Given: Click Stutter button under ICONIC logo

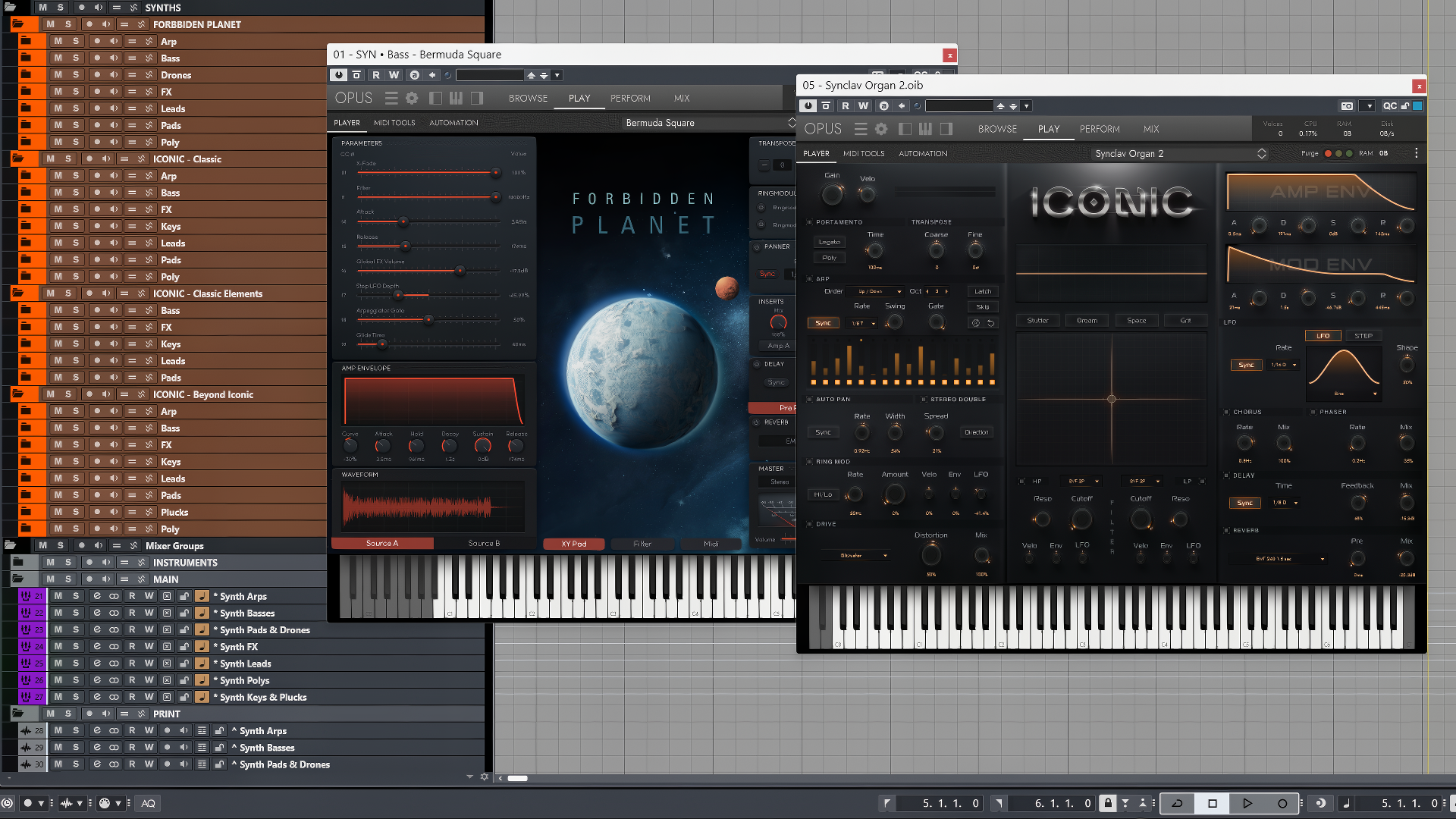Looking at the screenshot, I should click(1037, 320).
